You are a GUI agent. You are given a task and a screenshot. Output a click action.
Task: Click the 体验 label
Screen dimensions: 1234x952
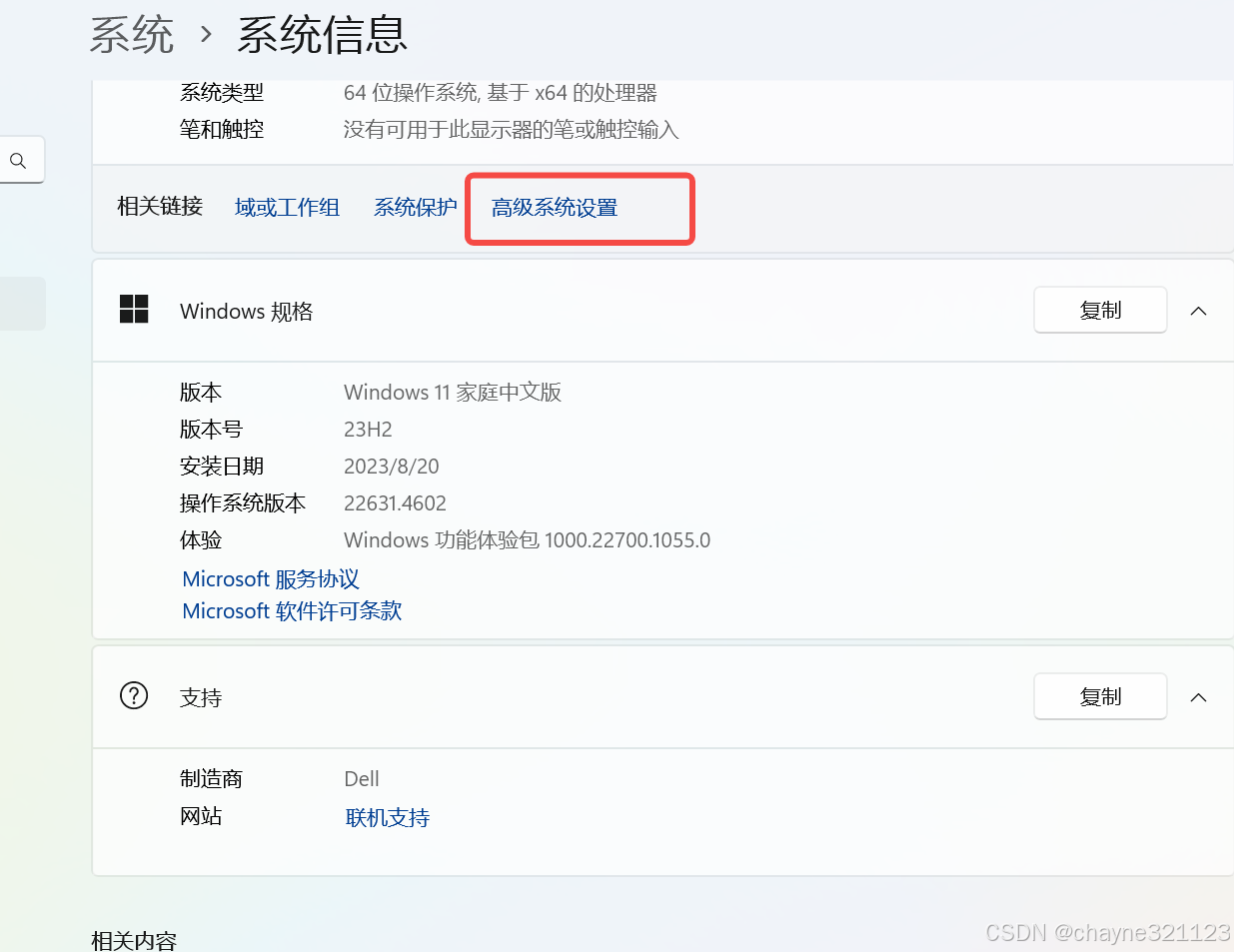tap(201, 540)
